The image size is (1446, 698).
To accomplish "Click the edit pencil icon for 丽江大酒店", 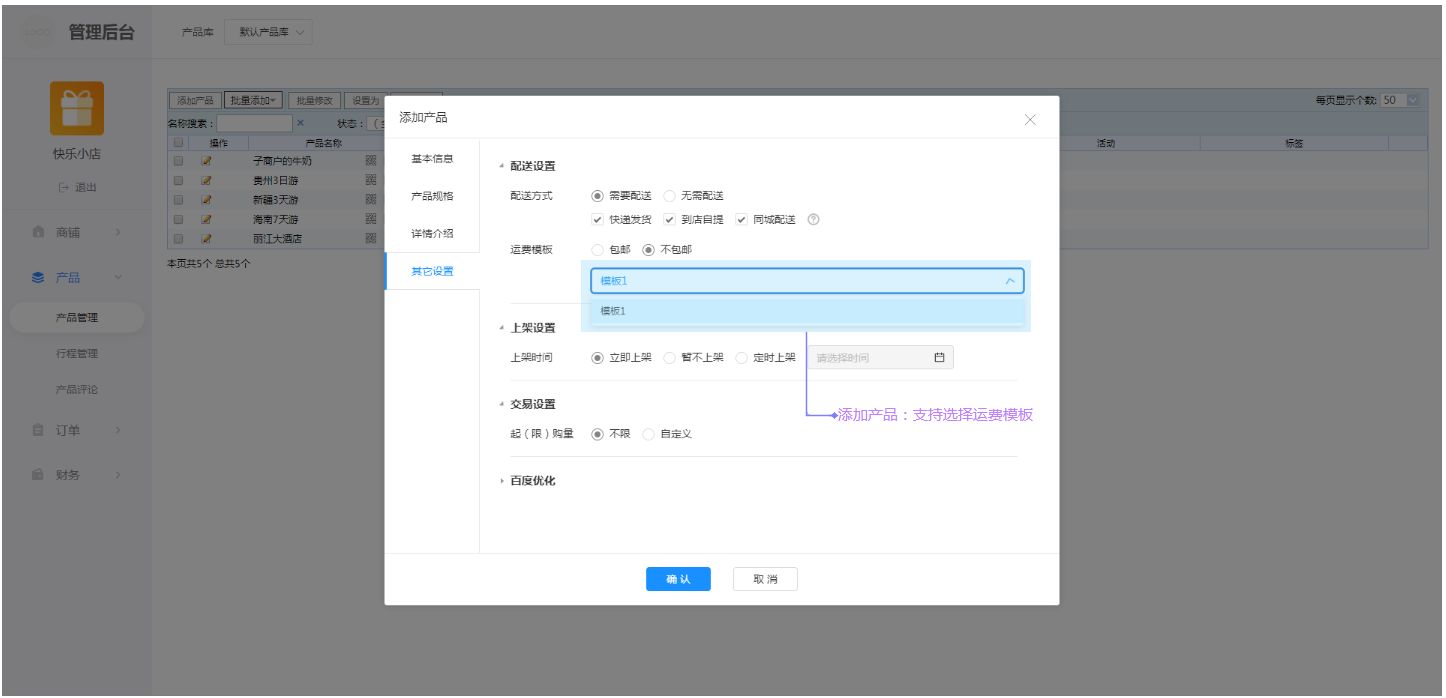I will tap(207, 239).
